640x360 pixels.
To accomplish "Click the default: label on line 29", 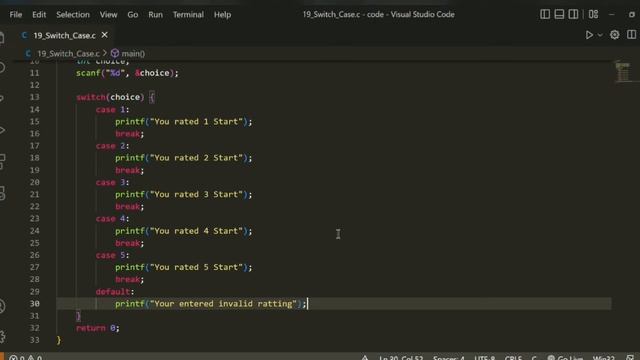I will (115, 292).
